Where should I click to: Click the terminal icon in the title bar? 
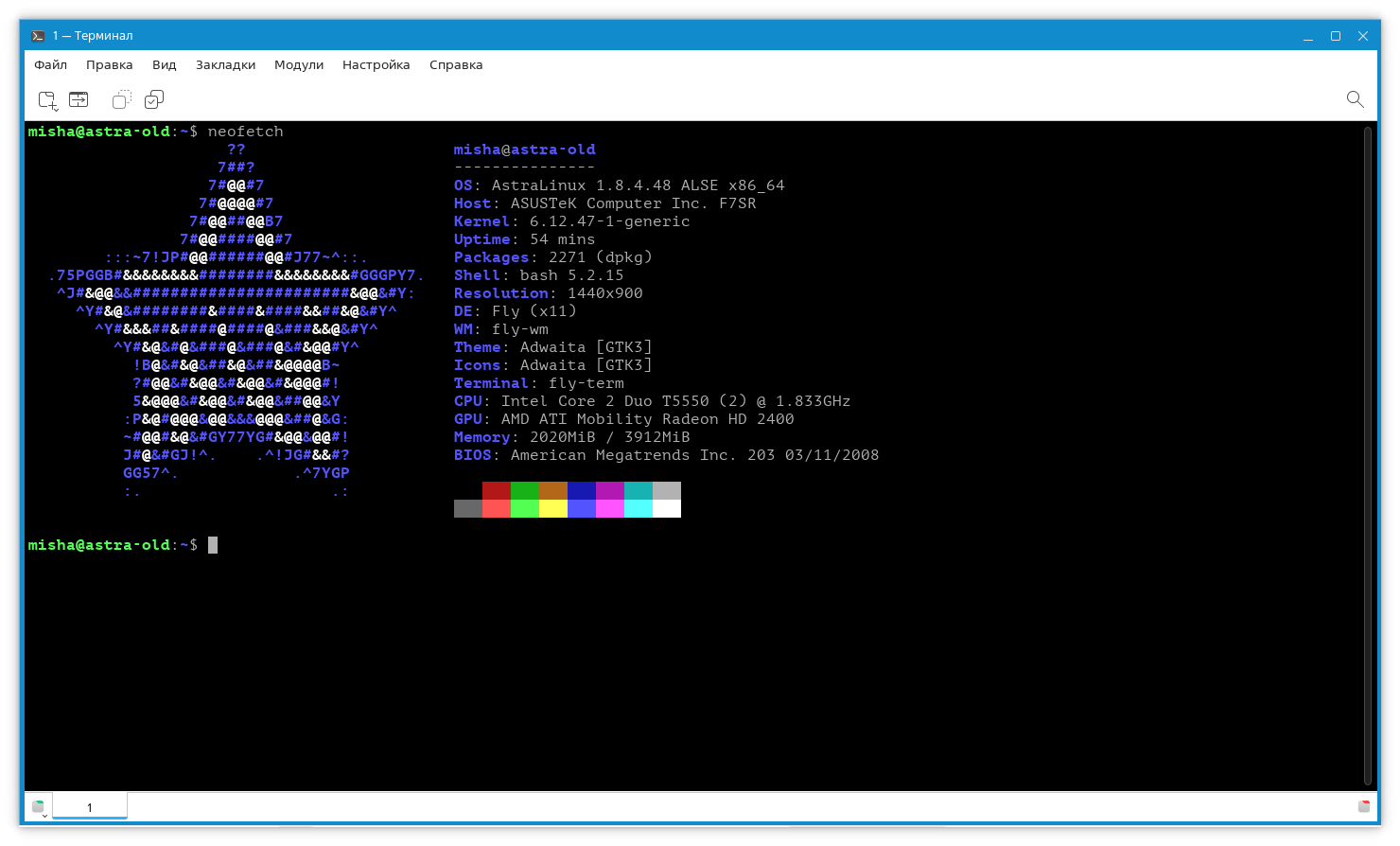pos(38,36)
